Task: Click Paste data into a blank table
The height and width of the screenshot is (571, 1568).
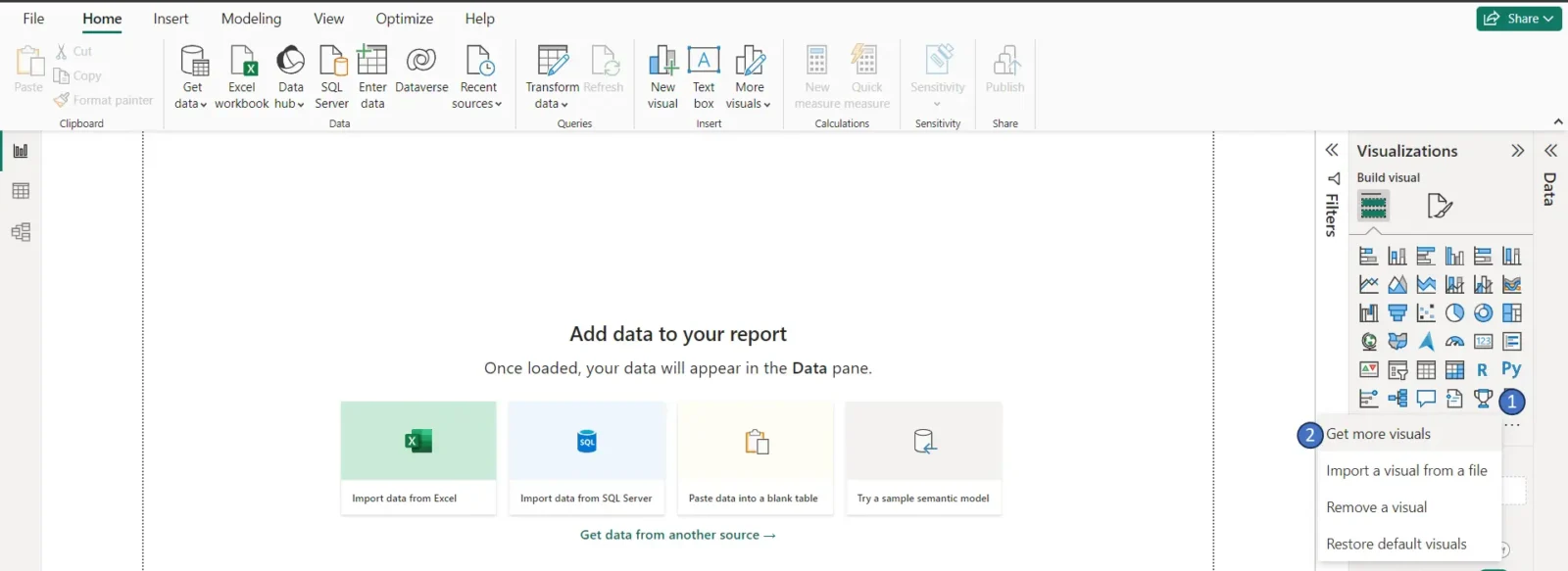Action: [755, 457]
